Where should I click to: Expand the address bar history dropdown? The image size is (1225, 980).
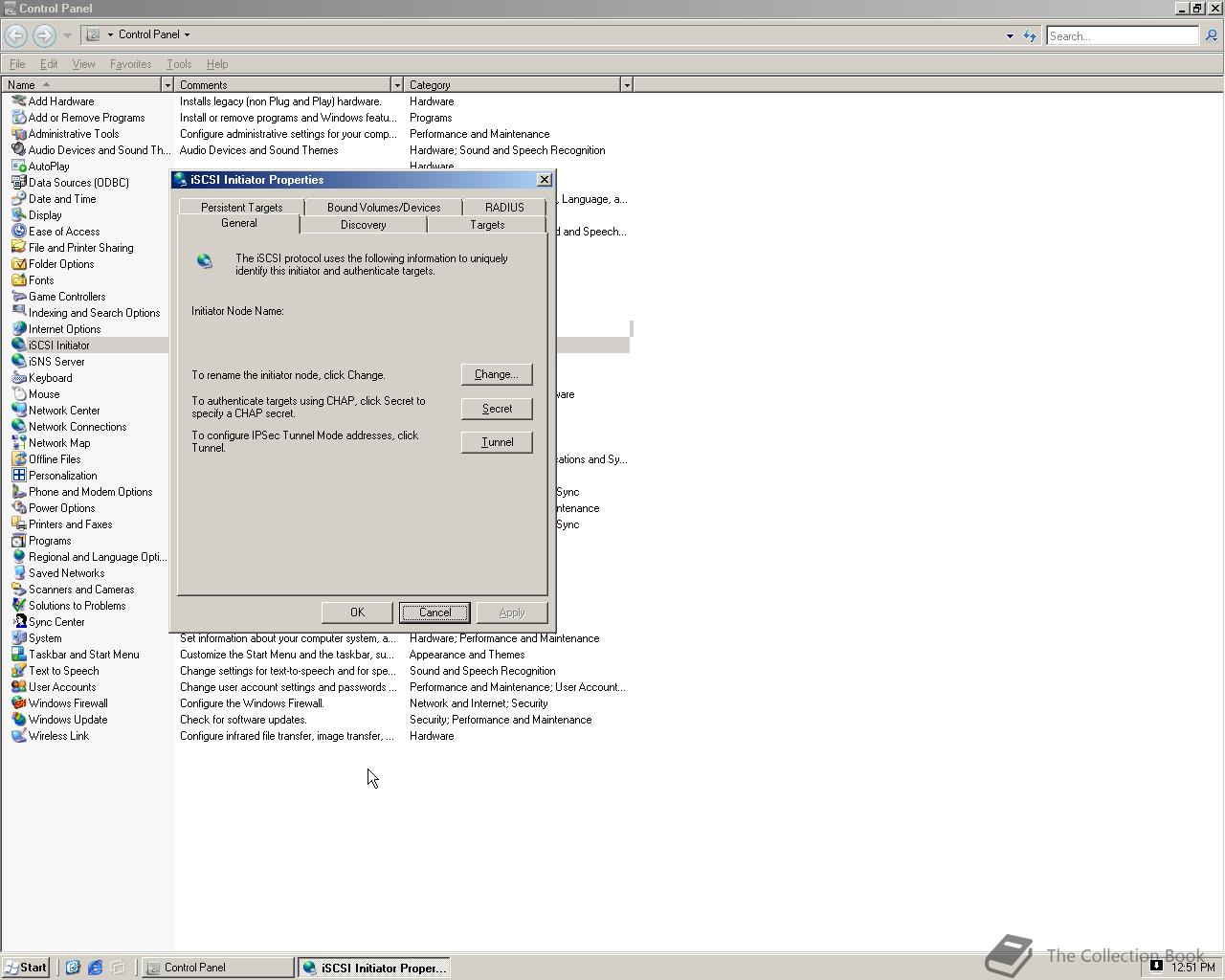pos(1010,36)
